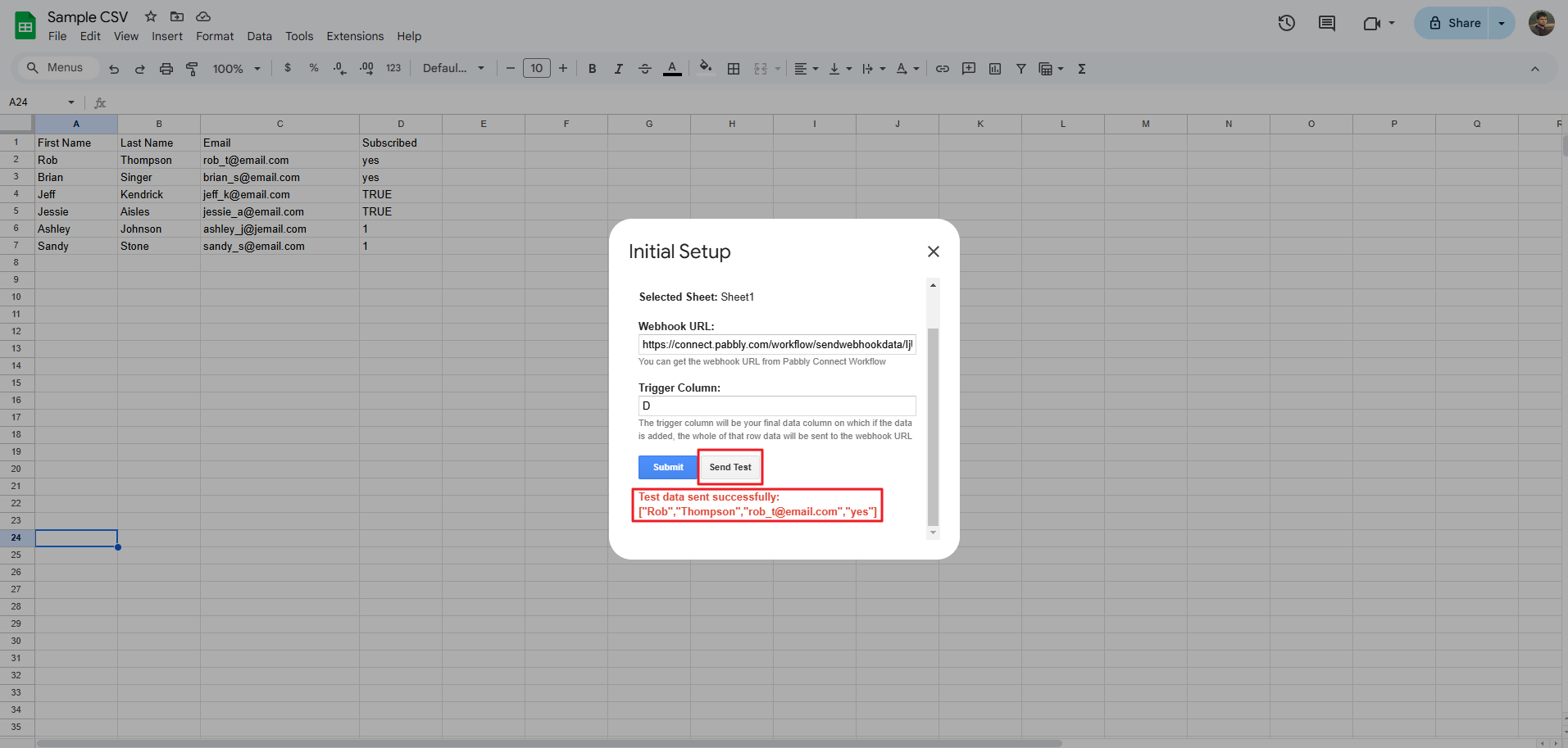Click the Send Test button
1568x748 pixels.
(x=729, y=467)
